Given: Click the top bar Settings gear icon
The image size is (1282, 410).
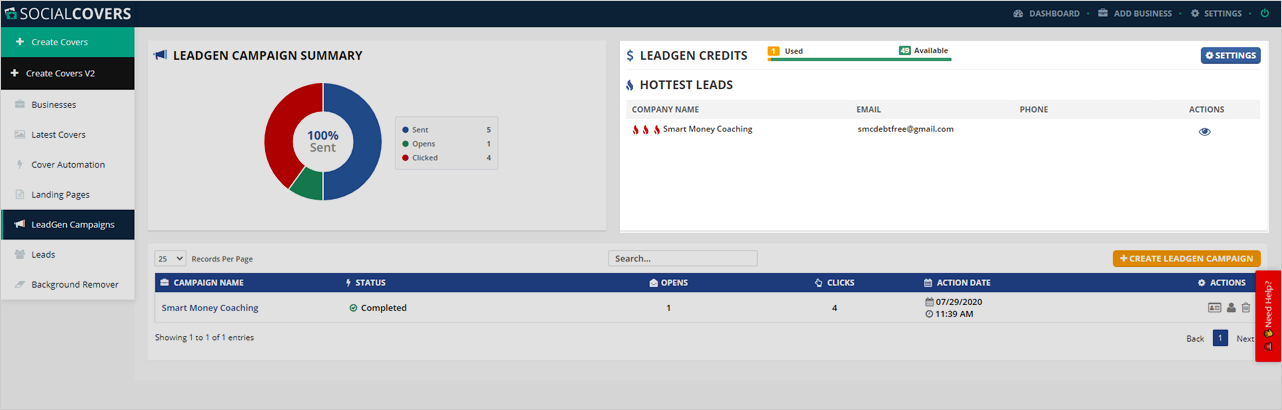Looking at the screenshot, I should (x=1194, y=14).
